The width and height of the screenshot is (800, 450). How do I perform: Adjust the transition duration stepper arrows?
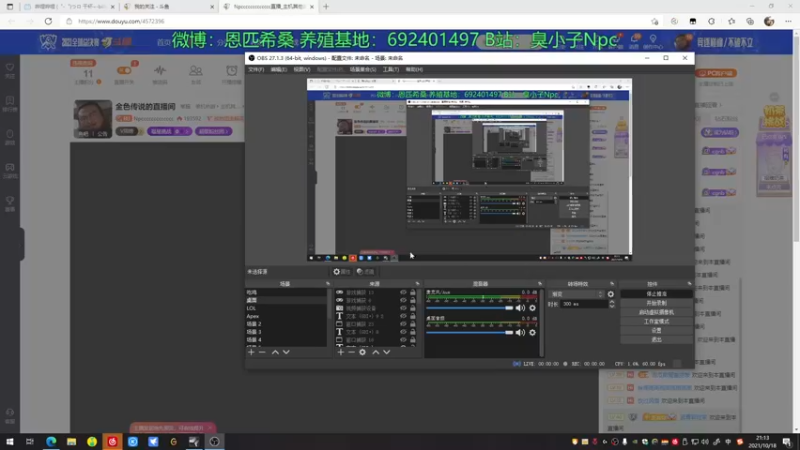tap(612, 304)
